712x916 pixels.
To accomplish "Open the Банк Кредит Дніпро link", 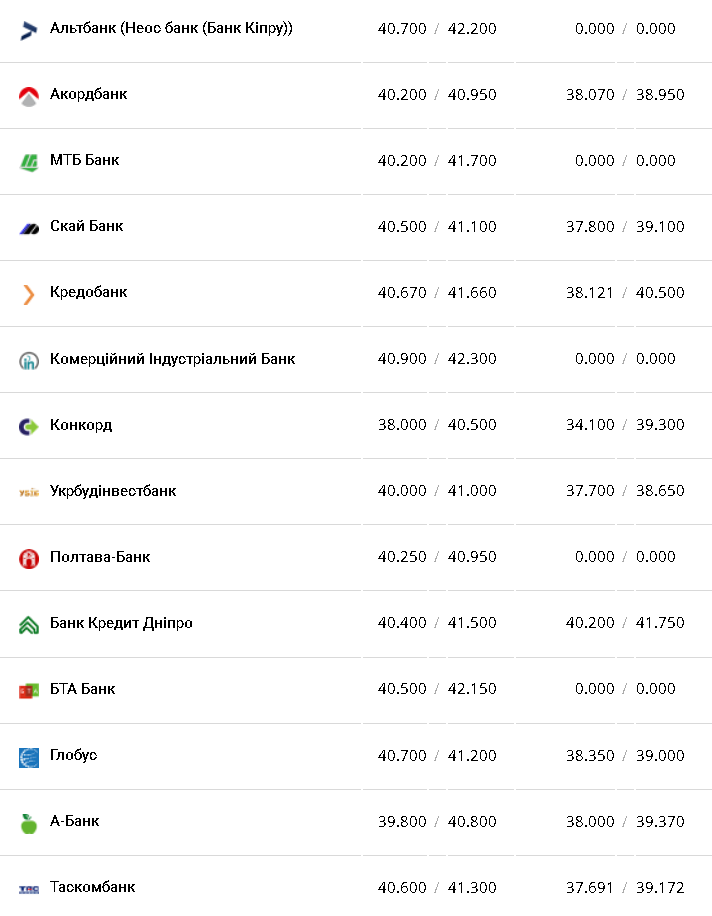I will click(121, 623).
